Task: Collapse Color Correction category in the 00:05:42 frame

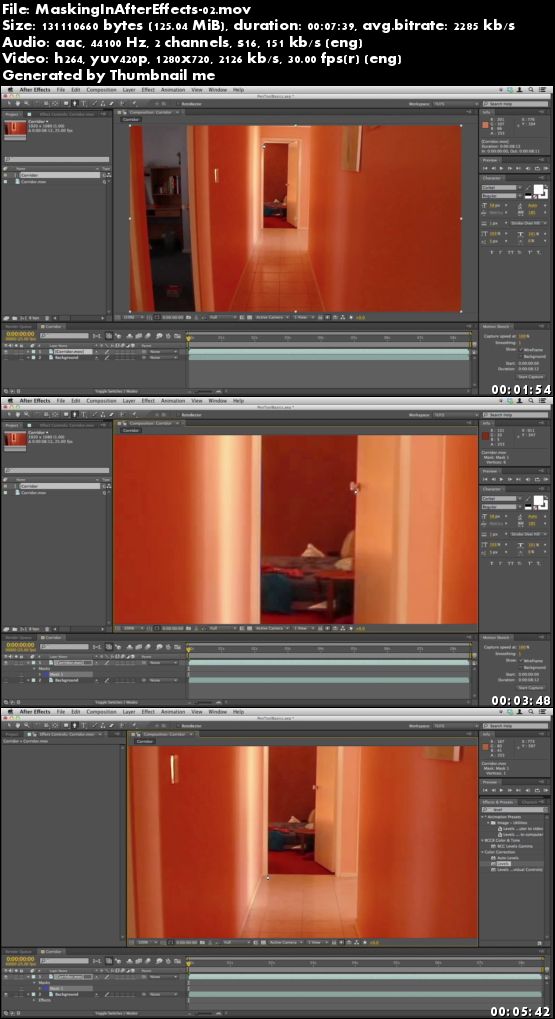Action: coord(482,852)
